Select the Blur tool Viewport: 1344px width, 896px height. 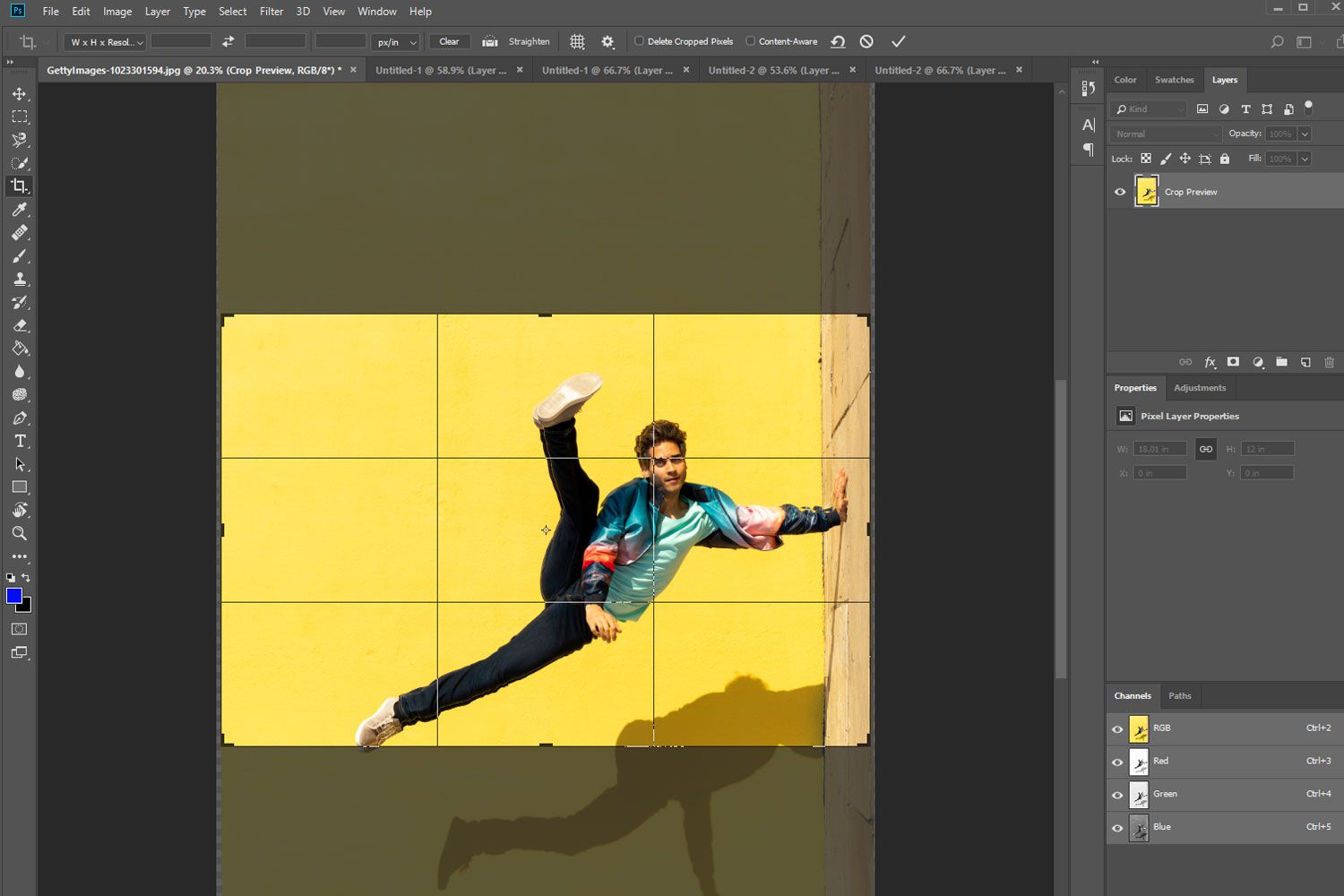coord(19,372)
